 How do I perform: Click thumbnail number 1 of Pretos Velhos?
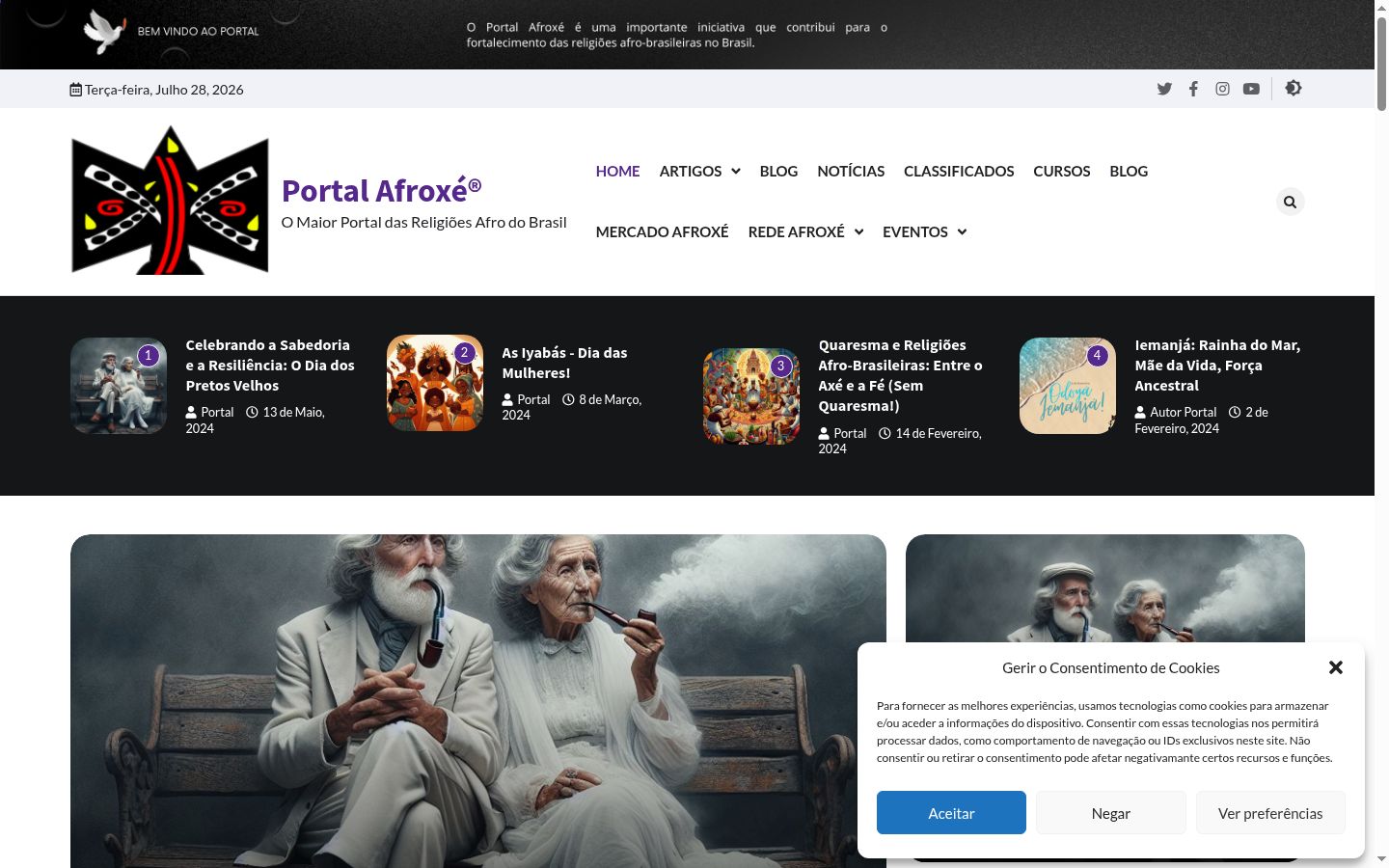(119, 386)
